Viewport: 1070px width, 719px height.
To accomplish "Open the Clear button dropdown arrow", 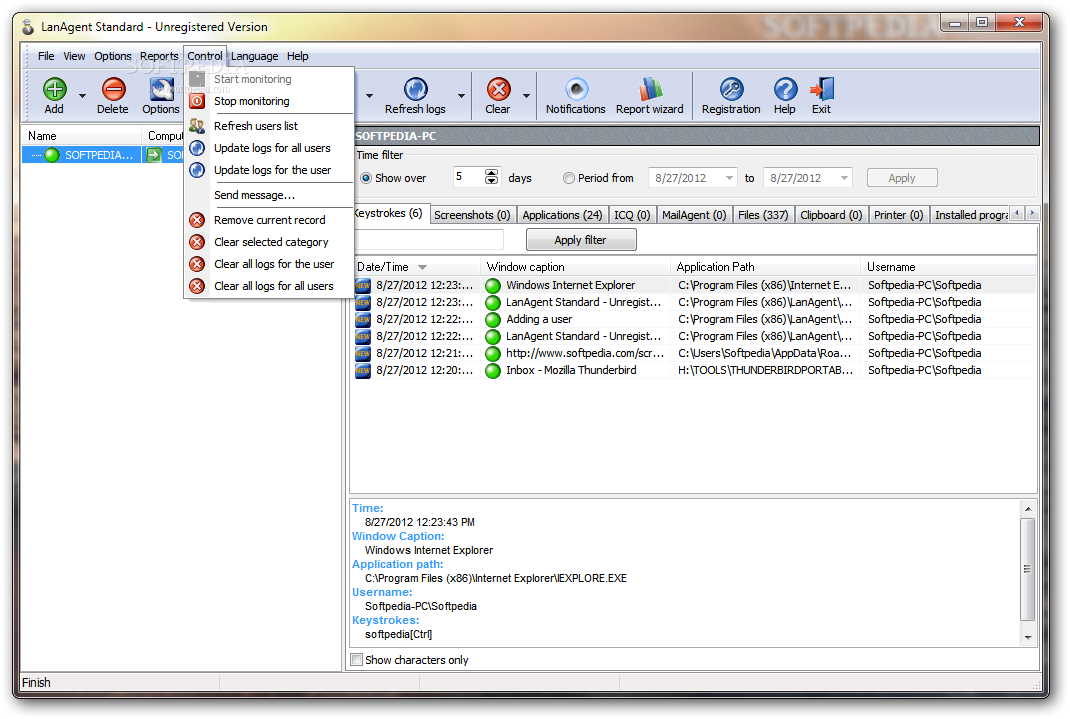I will [x=526, y=96].
